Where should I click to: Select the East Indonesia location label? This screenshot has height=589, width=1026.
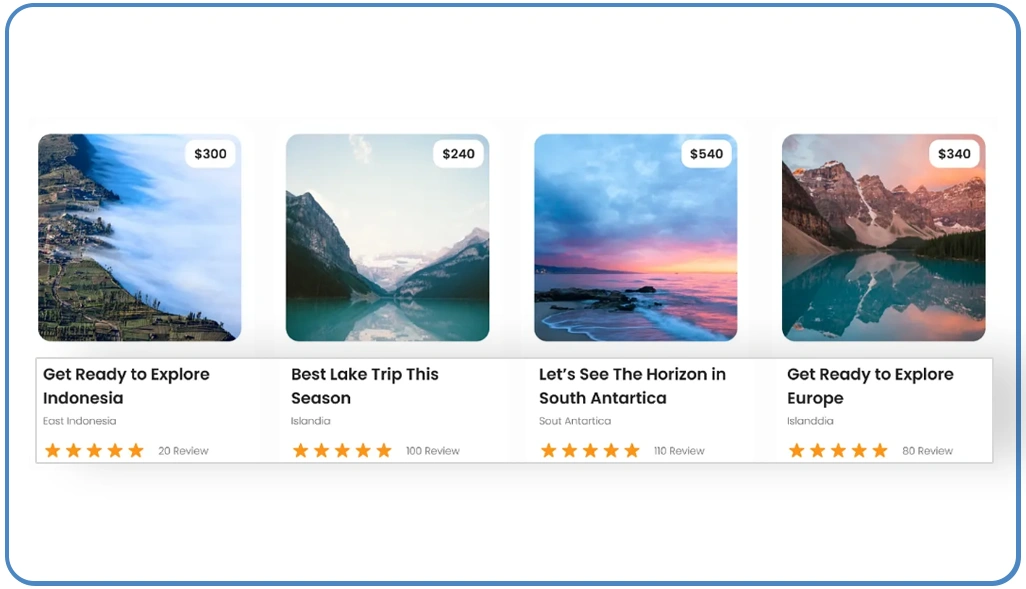tap(80, 421)
